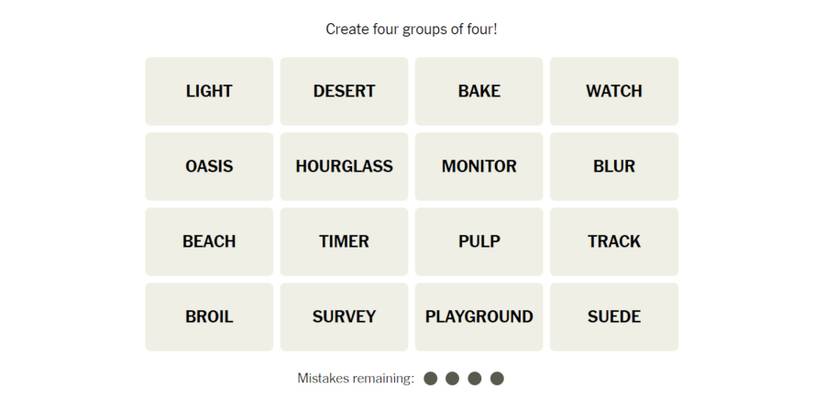Pick the SUEDE tile
This screenshot has height=413, width=825.
pyautogui.click(x=614, y=316)
